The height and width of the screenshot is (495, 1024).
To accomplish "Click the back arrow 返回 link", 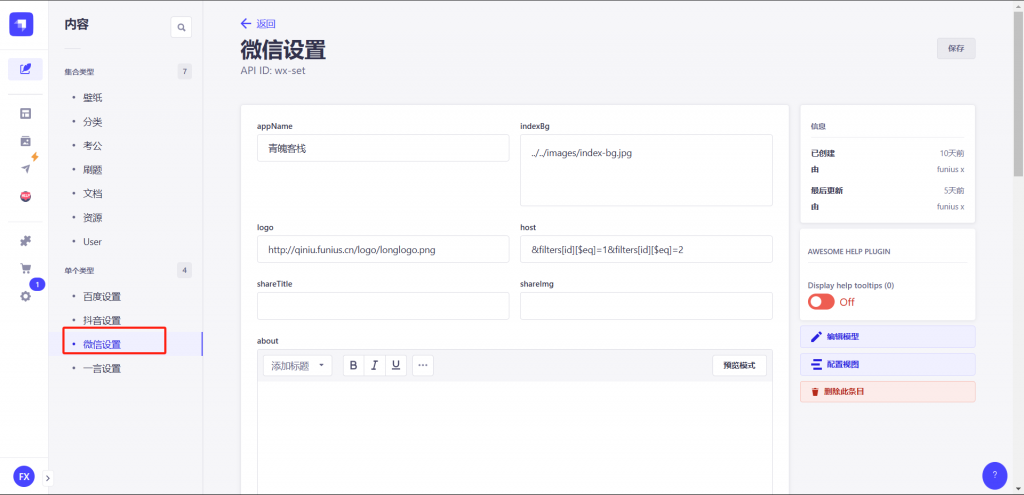I will click(x=258, y=24).
